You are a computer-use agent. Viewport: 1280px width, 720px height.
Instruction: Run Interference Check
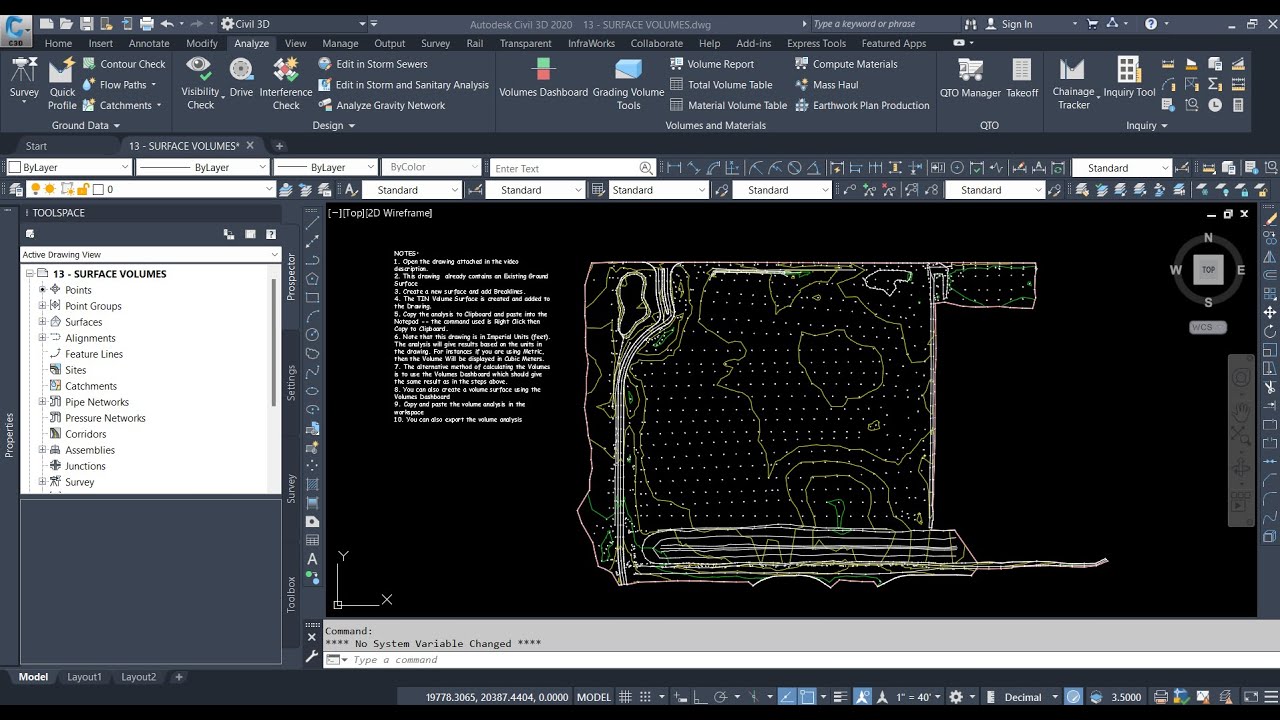pyautogui.click(x=286, y=83)
